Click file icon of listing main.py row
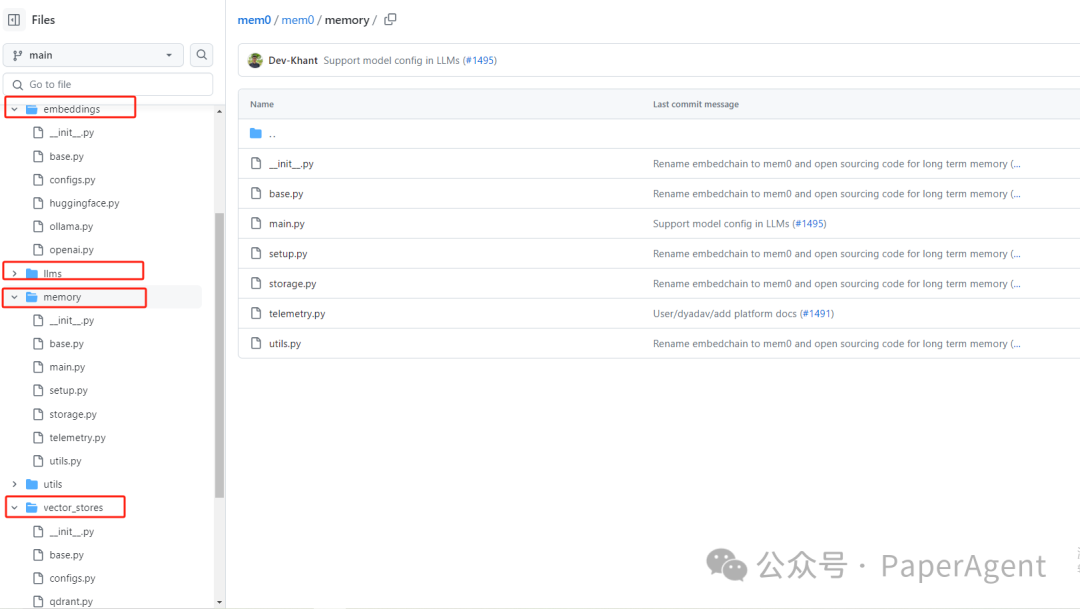This screenshot has width=1080, height=609. point(256,223)
